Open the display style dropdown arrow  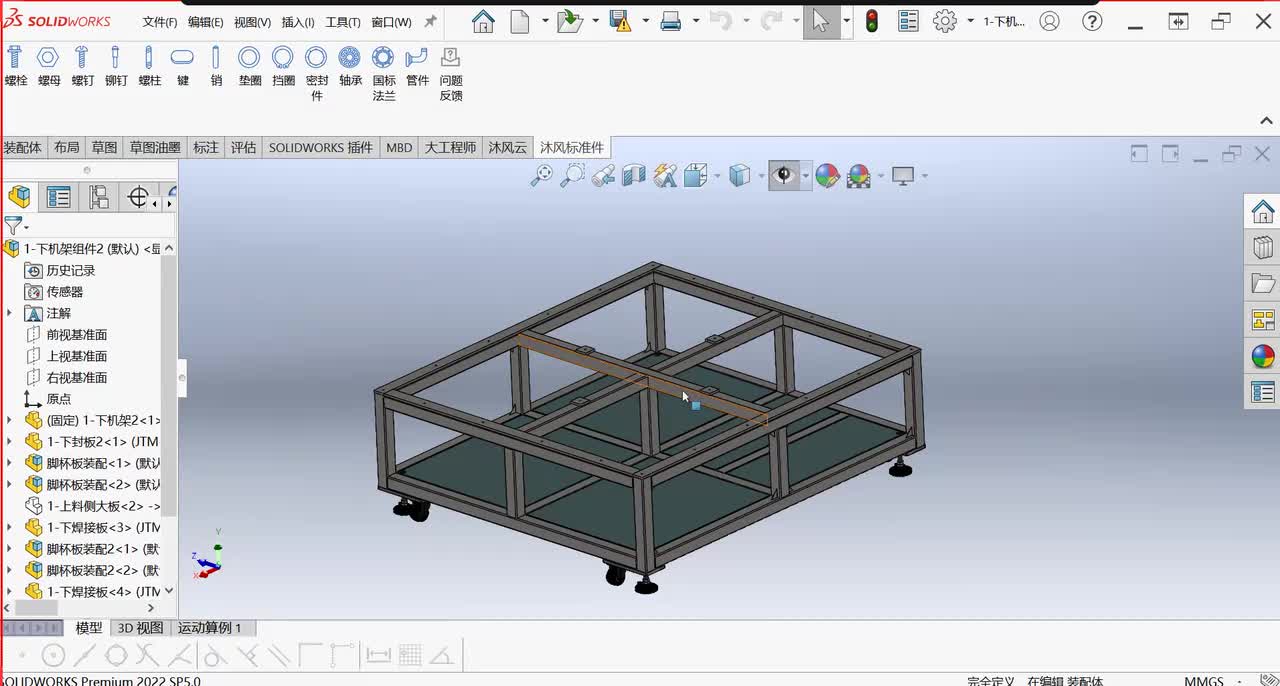point(759,176)
